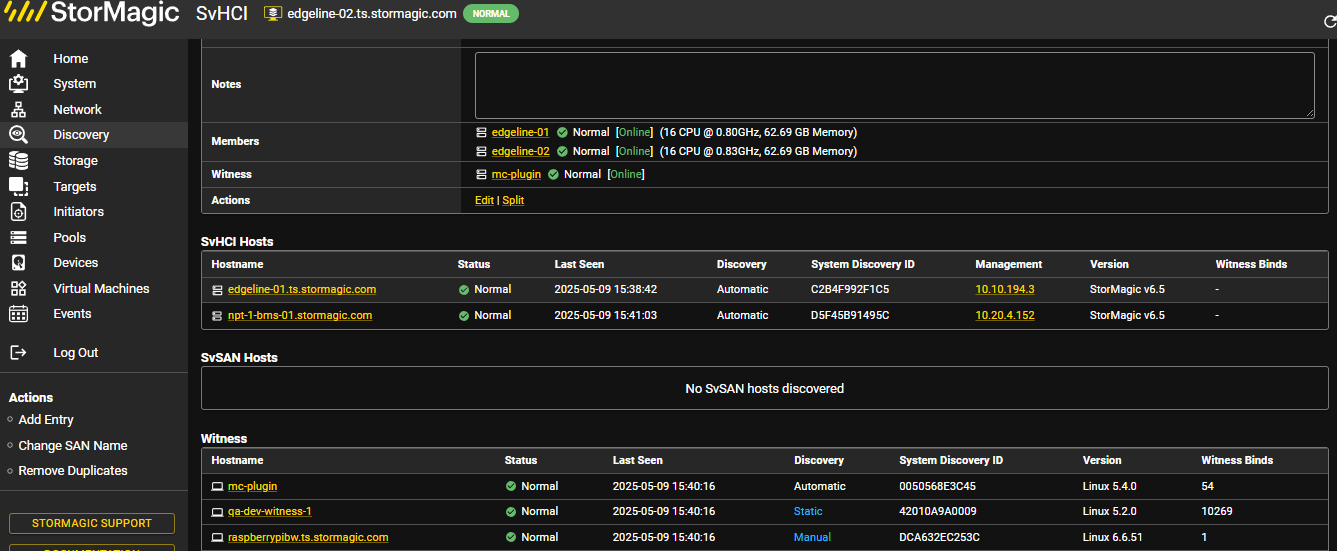
Task: Open edgeline-01.ts.stormagic.com host link
Action: (x=302, y=290)
